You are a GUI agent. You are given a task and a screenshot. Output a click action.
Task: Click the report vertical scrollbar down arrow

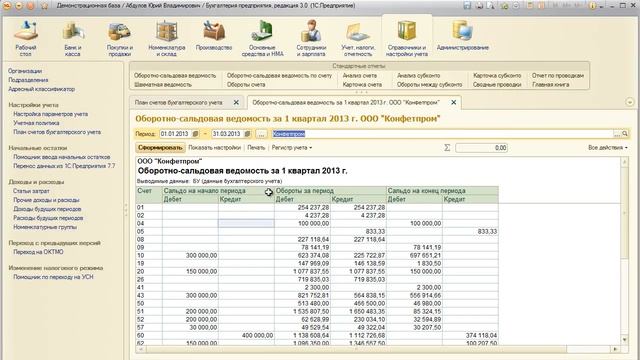point(624,340)
